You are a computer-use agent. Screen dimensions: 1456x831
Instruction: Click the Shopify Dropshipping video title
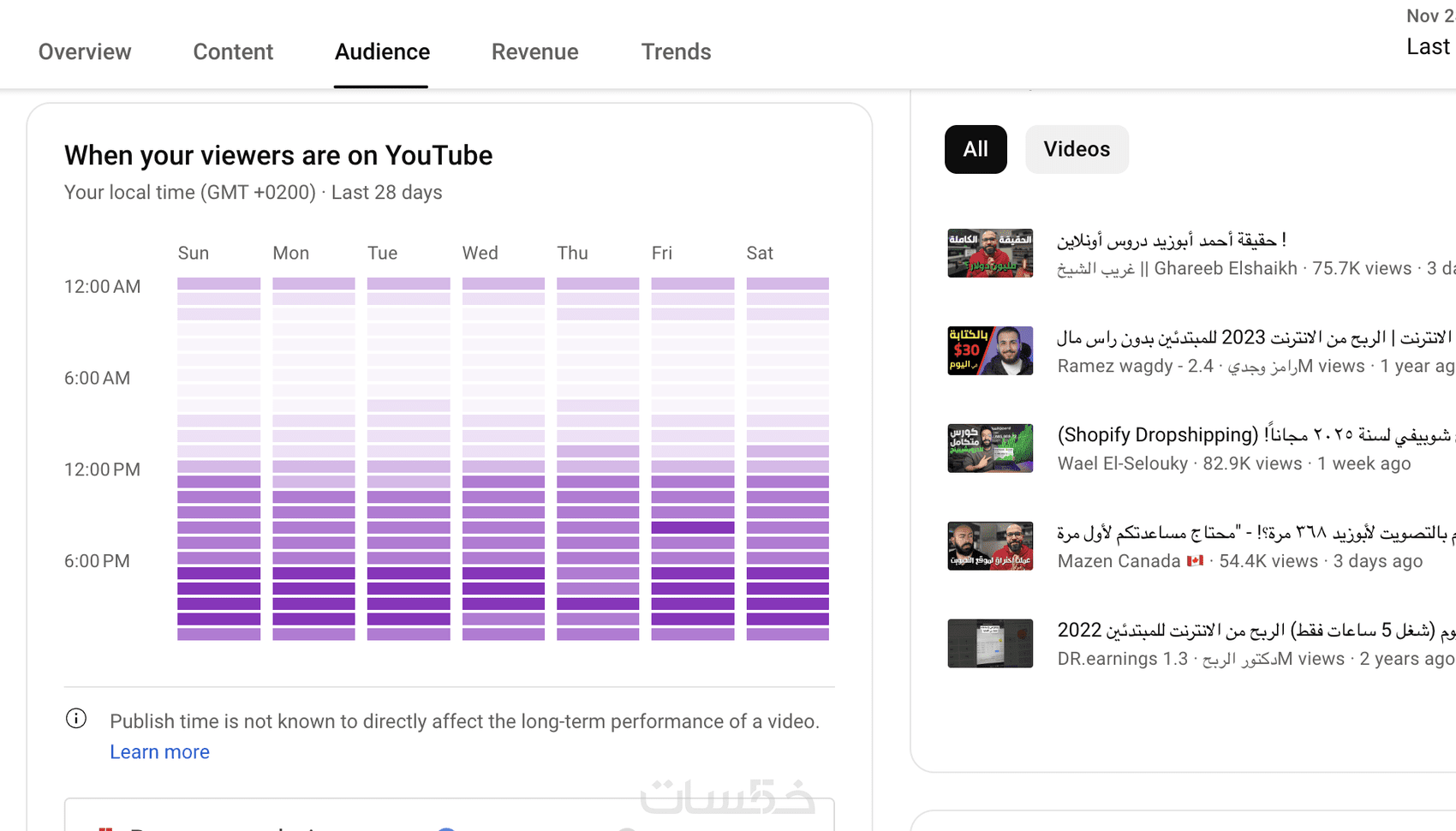point(1250,435)
